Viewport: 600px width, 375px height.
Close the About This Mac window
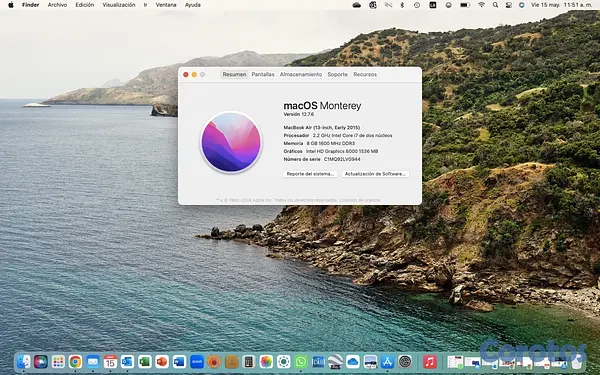click(186, 75)
